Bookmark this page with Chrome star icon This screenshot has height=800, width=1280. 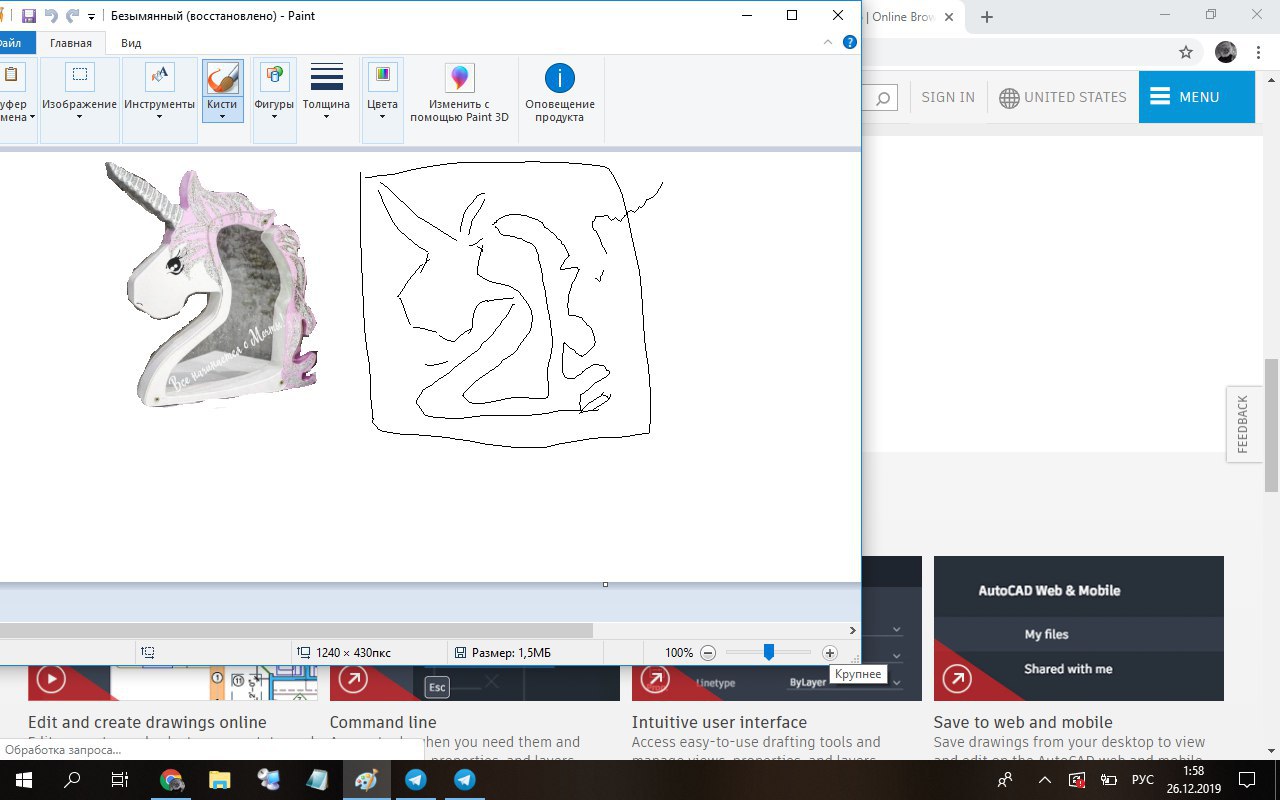(1186, 52)
